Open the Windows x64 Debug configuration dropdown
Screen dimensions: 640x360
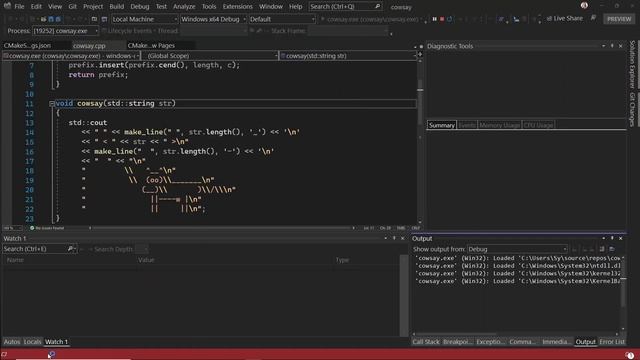213,19
